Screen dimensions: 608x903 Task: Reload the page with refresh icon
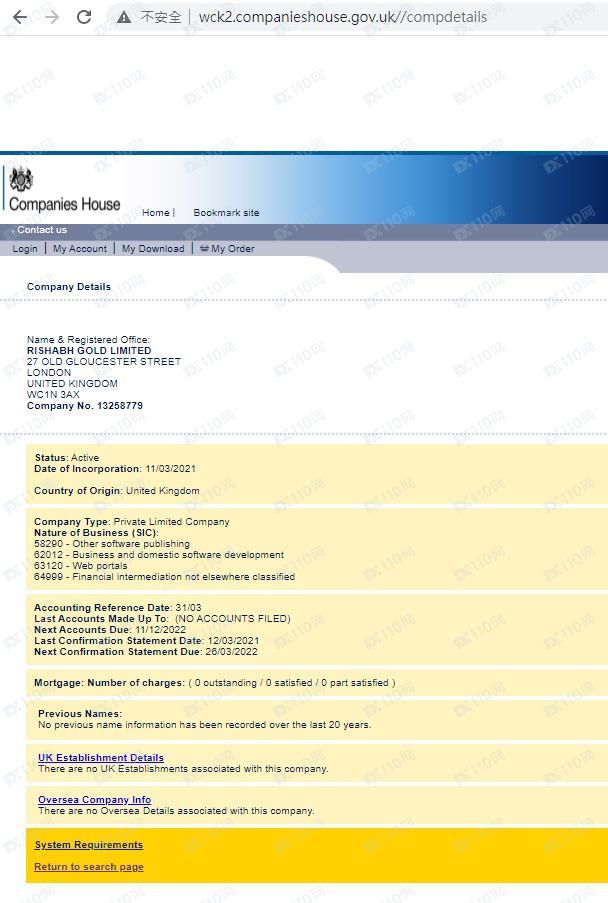84,17
